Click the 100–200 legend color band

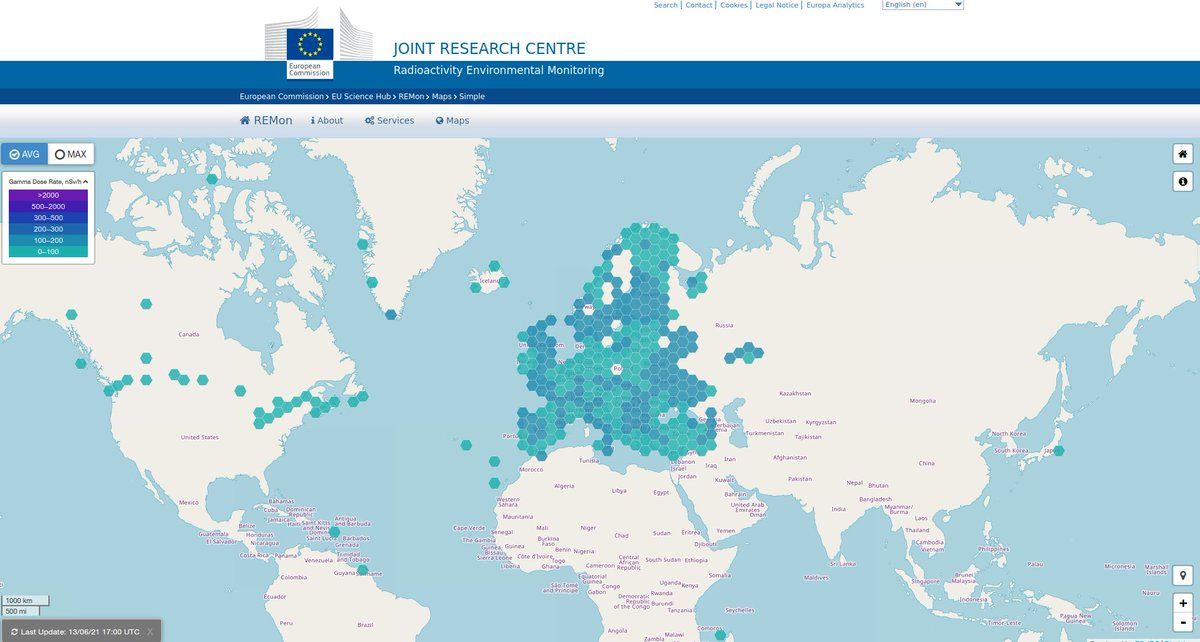[x=48, y=241]
